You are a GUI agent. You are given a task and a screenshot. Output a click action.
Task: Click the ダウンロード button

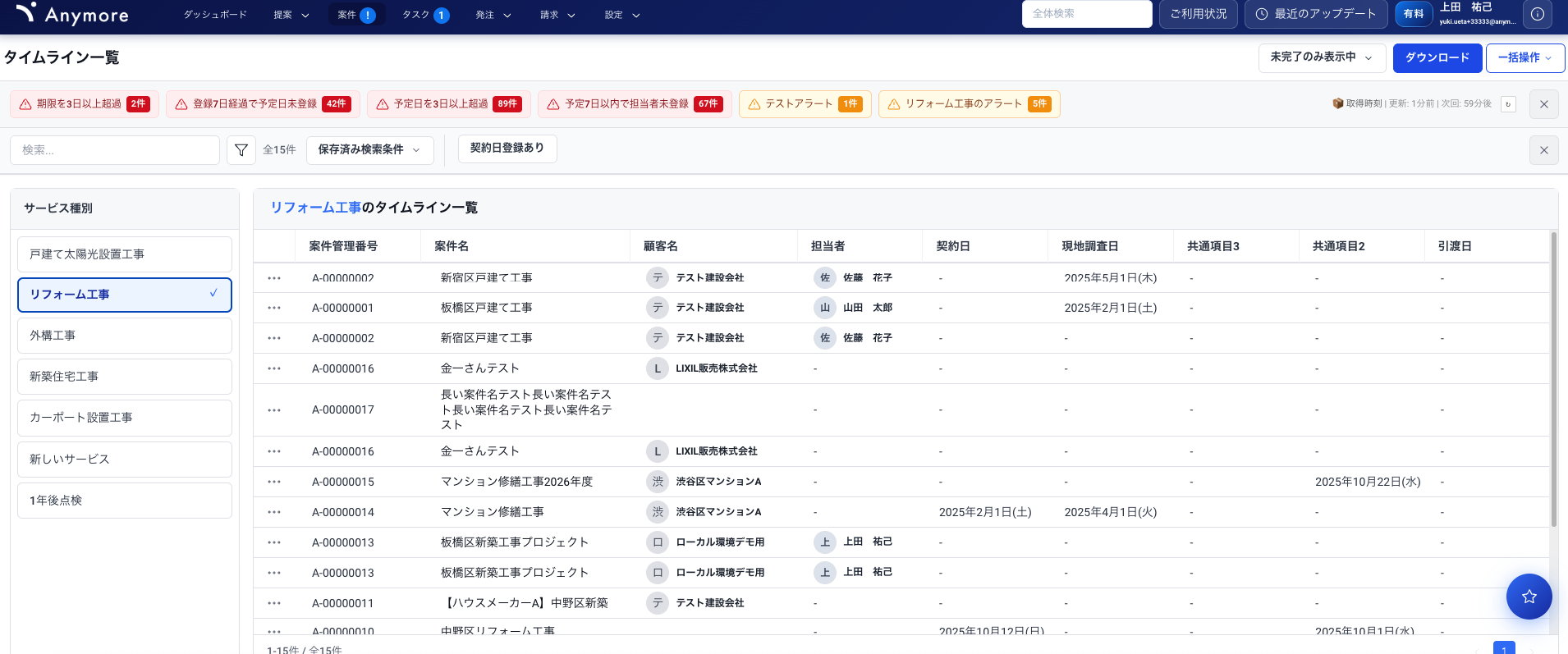pyautogui.click(x=1437, y=57)
